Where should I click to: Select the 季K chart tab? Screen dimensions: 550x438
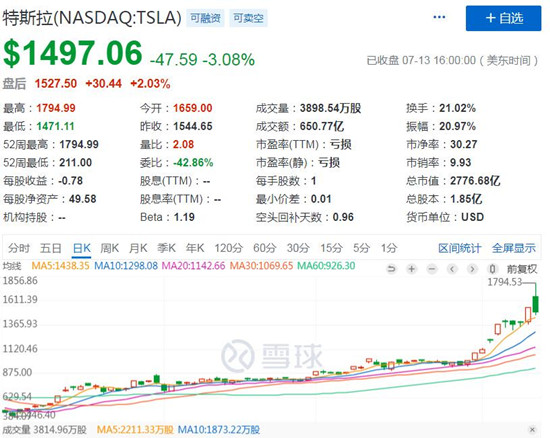click(166, 248)
